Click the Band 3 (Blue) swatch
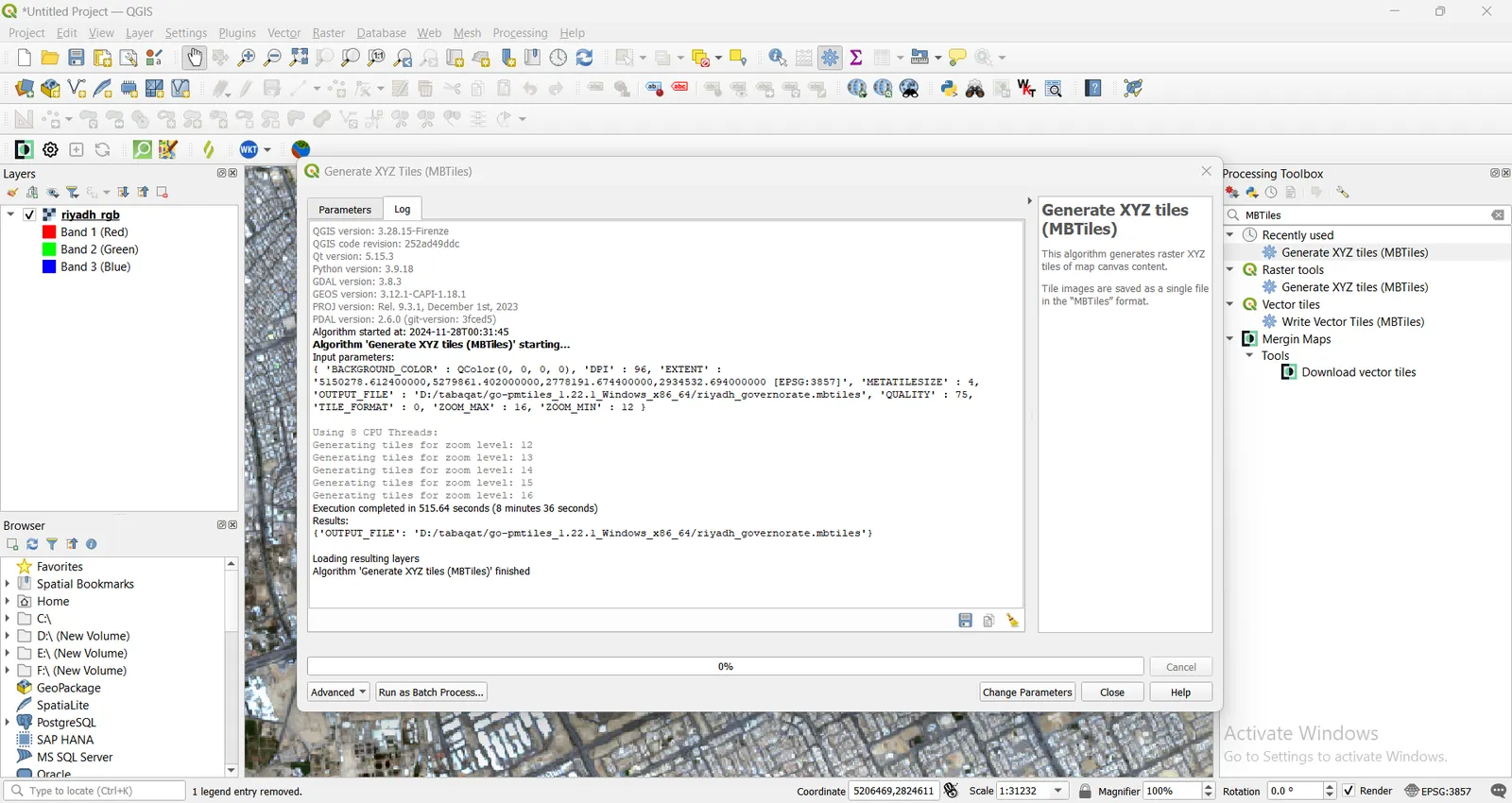 (49, 266)
